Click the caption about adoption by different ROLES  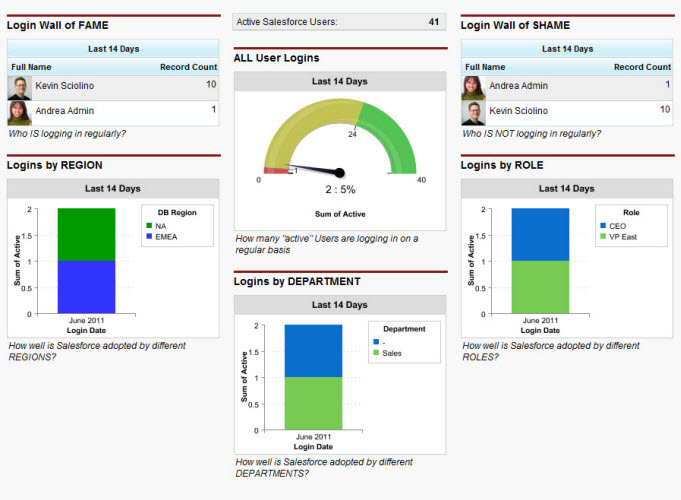point(551,351)
